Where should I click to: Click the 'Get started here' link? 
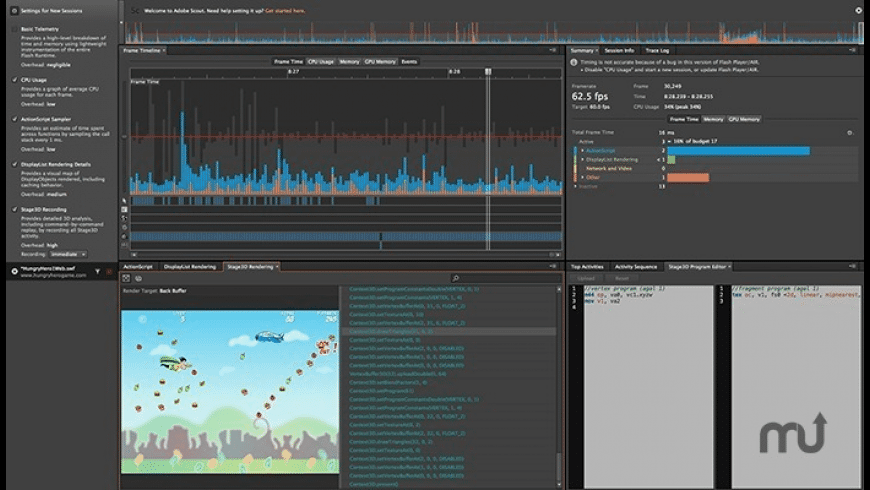click(284, 10)
